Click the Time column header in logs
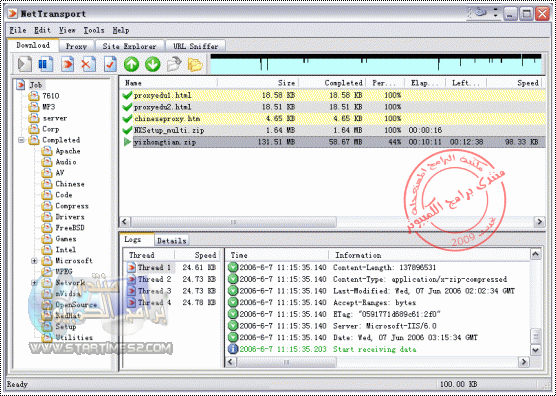Image resolution: width=556 pixels, height=396 pixels. [277, 255]
